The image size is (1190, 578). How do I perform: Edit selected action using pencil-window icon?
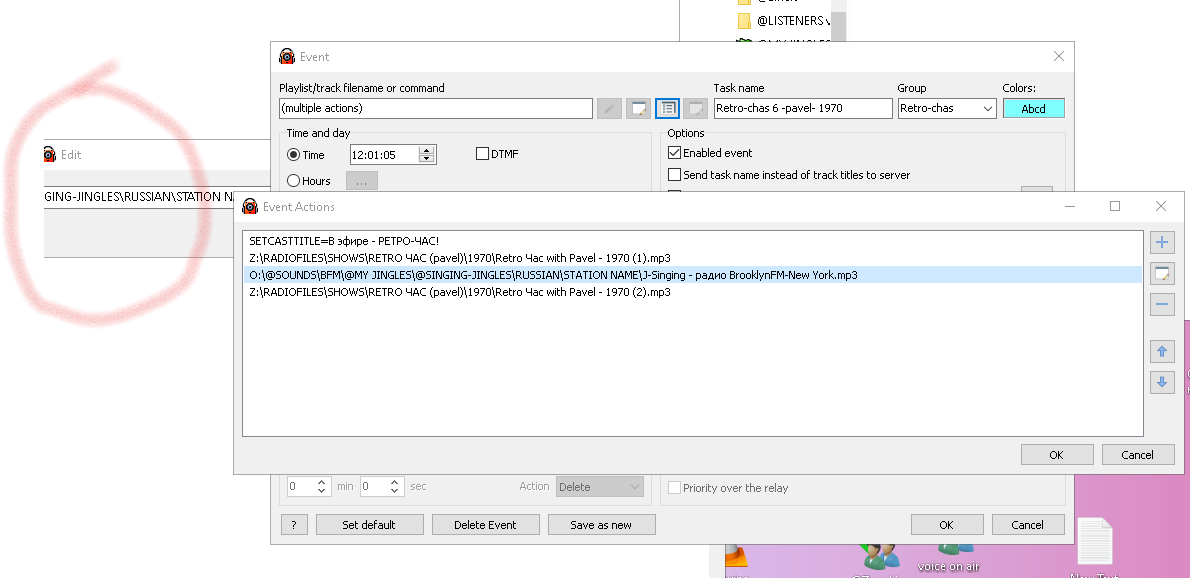1162,274
